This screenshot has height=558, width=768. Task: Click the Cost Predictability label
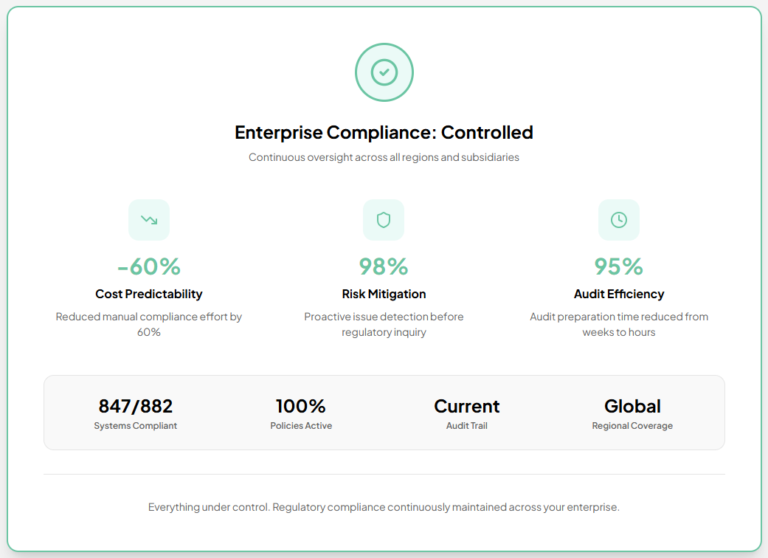click(149, 294)
